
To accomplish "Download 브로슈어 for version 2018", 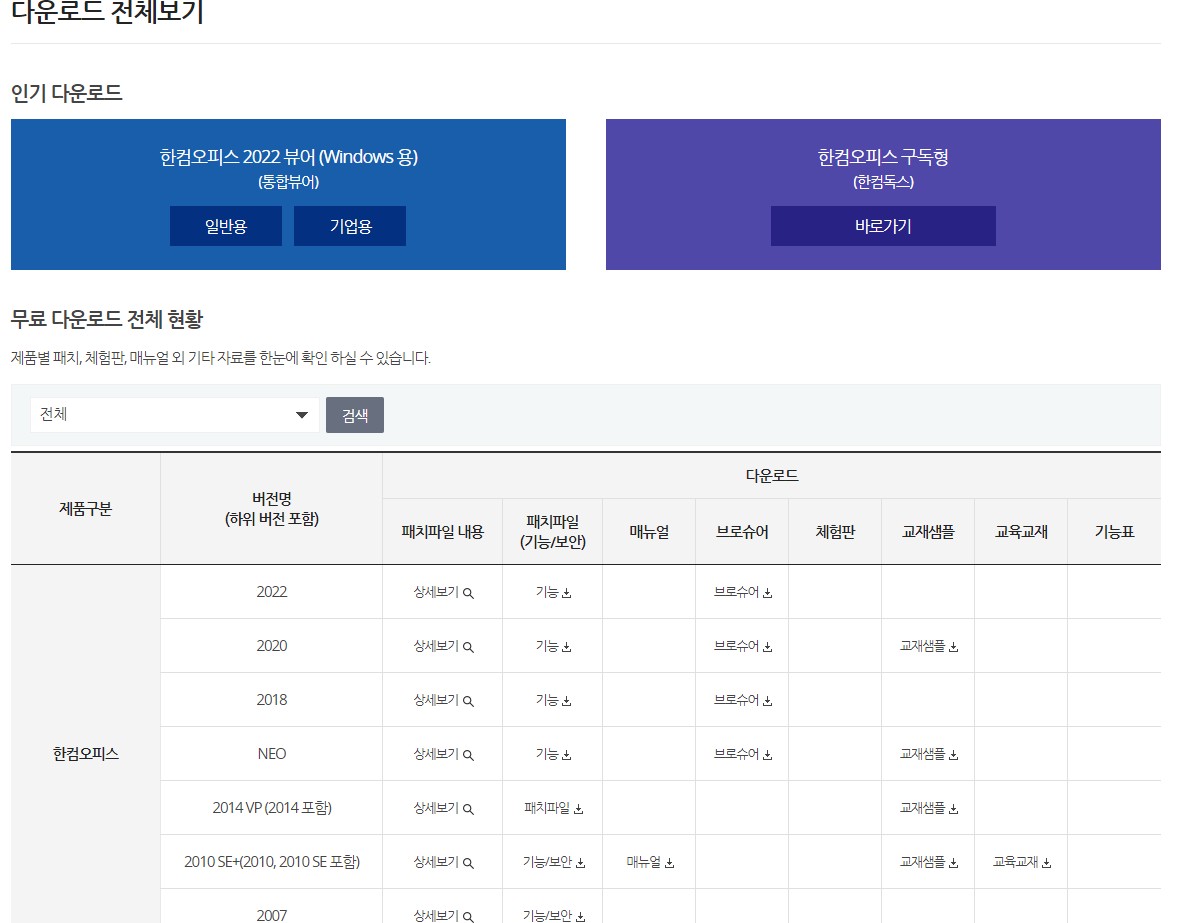I will (x=743, y=700).
